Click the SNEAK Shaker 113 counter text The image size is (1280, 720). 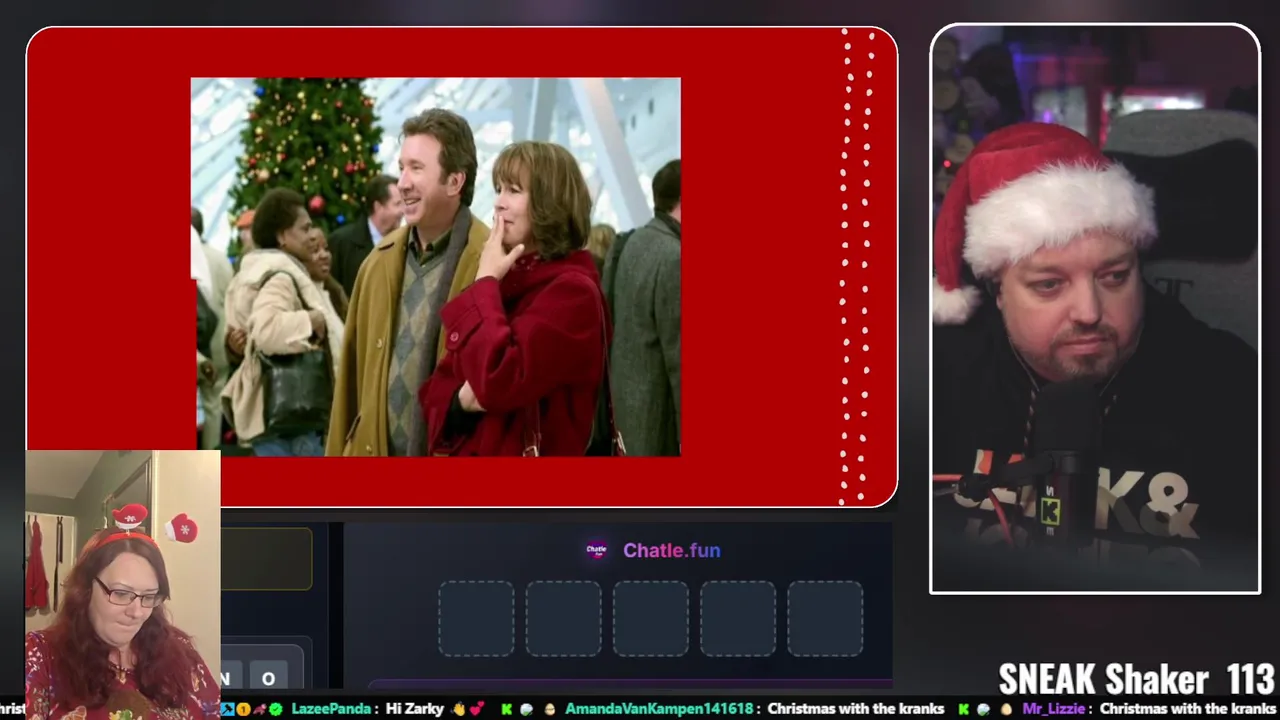[x=1136, y=679]
